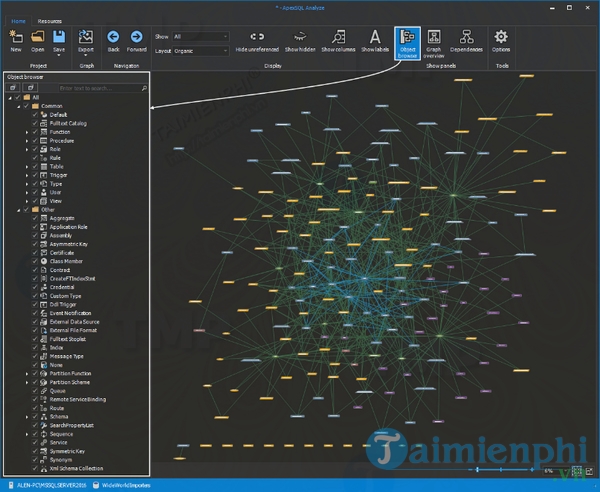Enable Show columns in the ribbon
The width and height of the screenshot is (600, 492).
coord(338,41)
